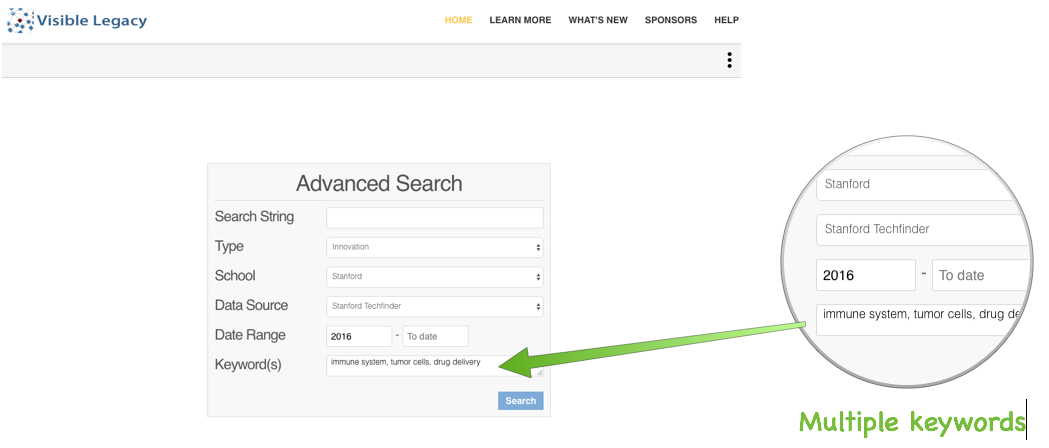Click the Date Range start field 2016
This screenshot has height=448, width=1049.
[x=359, y=336]
